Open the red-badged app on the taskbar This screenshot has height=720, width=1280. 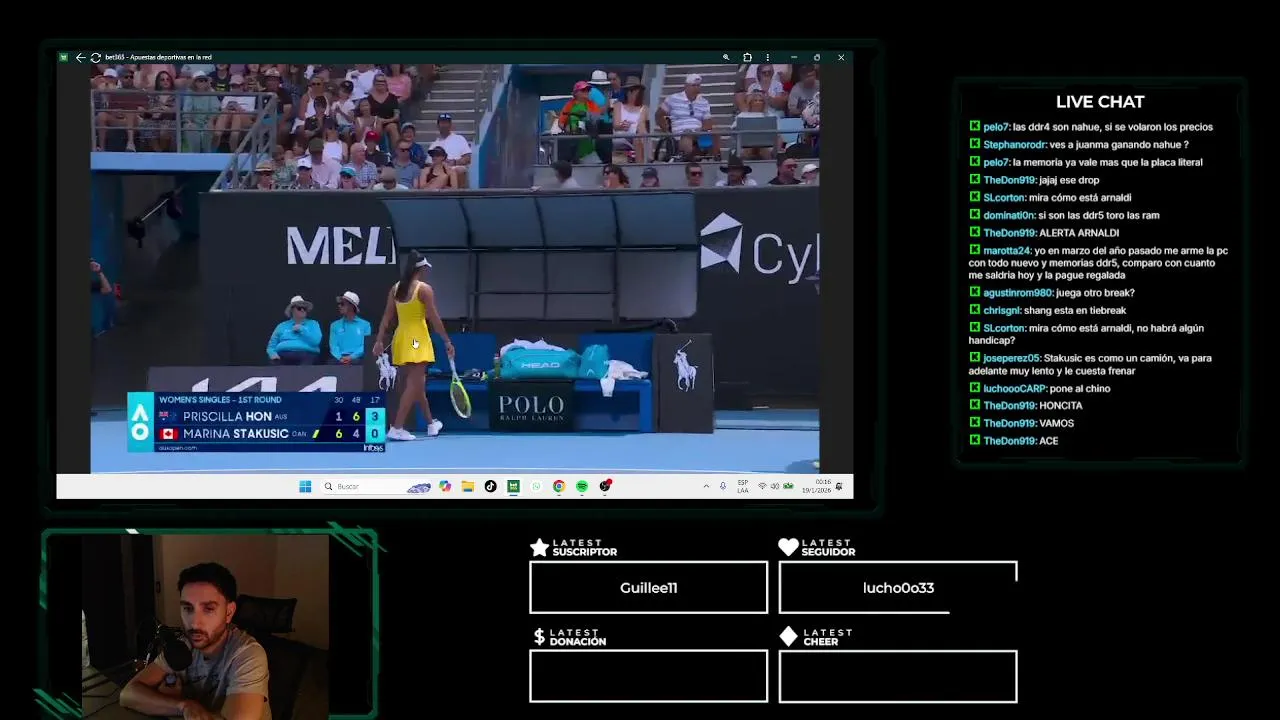pyautogui.click(x=605, y=486)
